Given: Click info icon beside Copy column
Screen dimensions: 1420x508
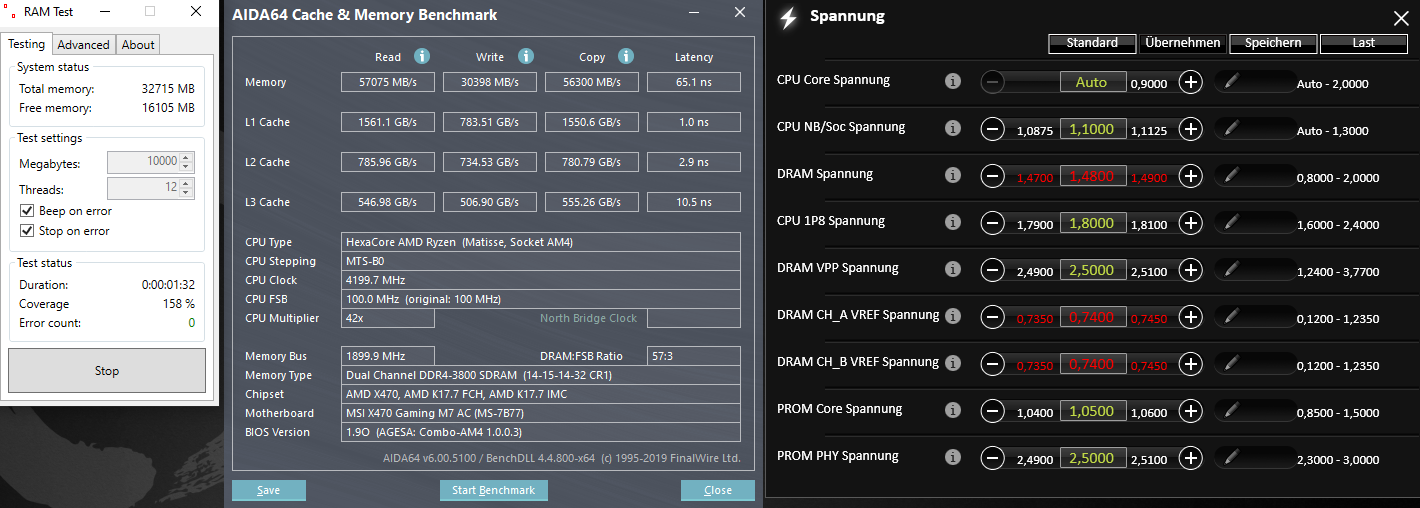Looking at the screenshot, I should click(626, 57).
